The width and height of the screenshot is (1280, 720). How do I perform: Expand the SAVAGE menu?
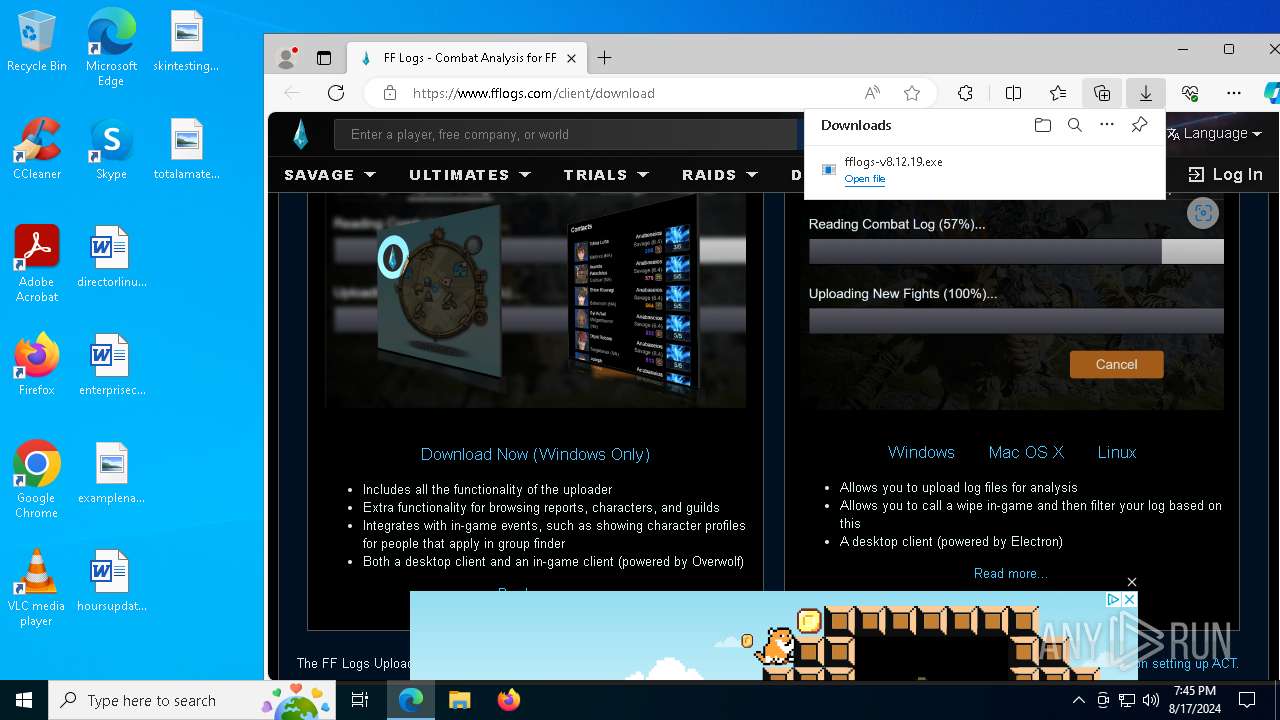[x=330, y=174]
